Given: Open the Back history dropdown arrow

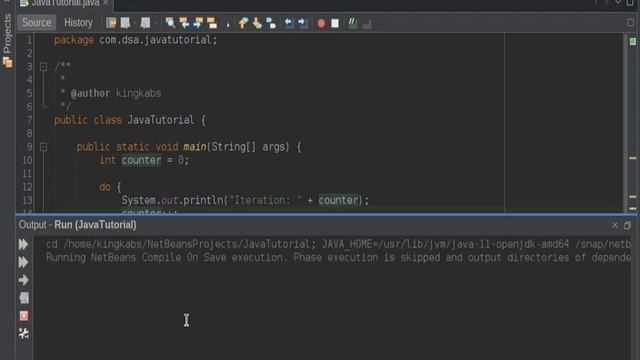Looking at the screenshot, I should 135,23.
